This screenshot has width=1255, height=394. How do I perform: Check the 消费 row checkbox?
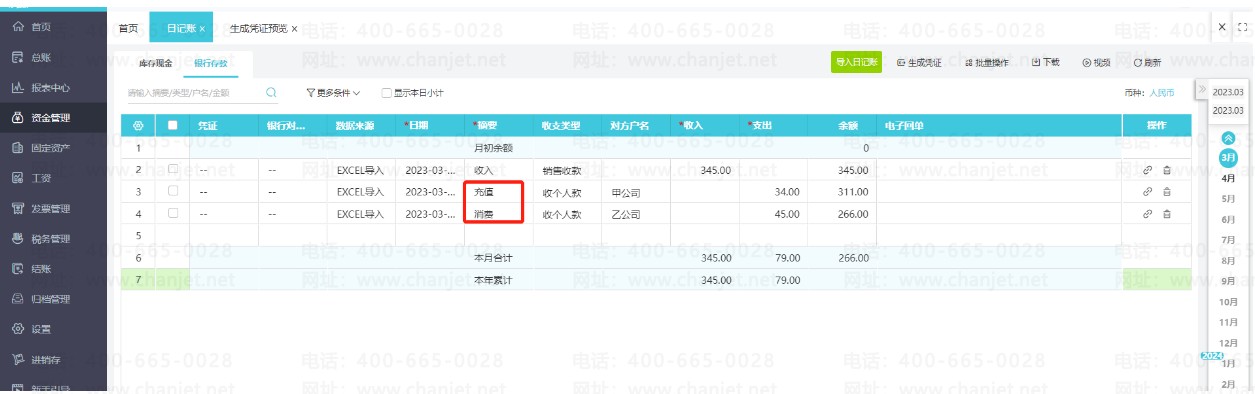173,213
